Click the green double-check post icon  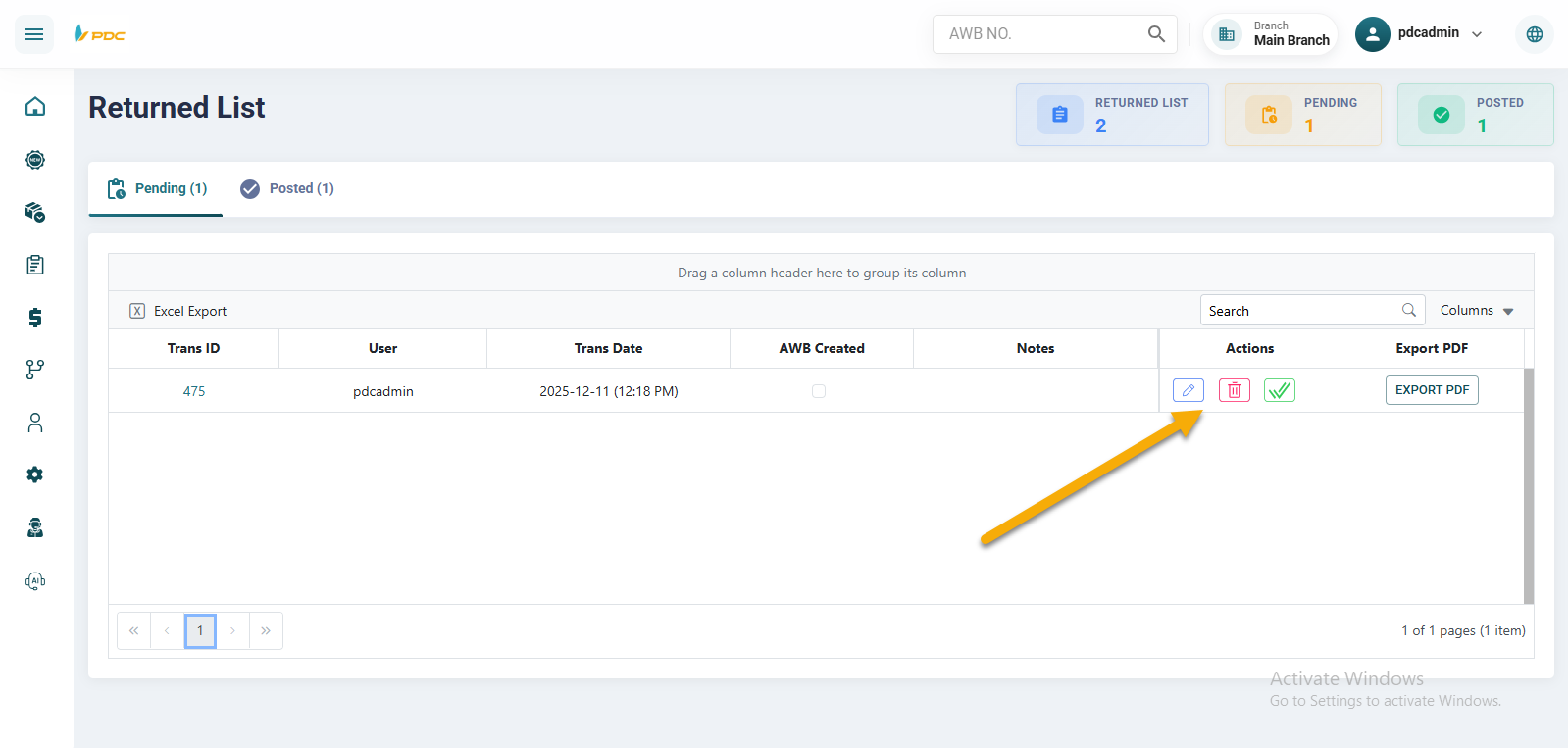coord(1280,390)
